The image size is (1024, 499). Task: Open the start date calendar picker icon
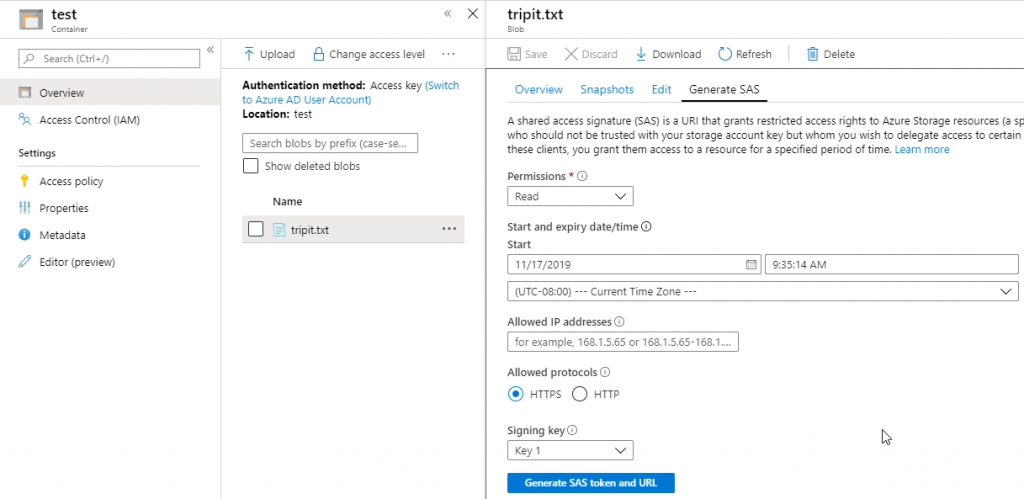tap(752, 265)
